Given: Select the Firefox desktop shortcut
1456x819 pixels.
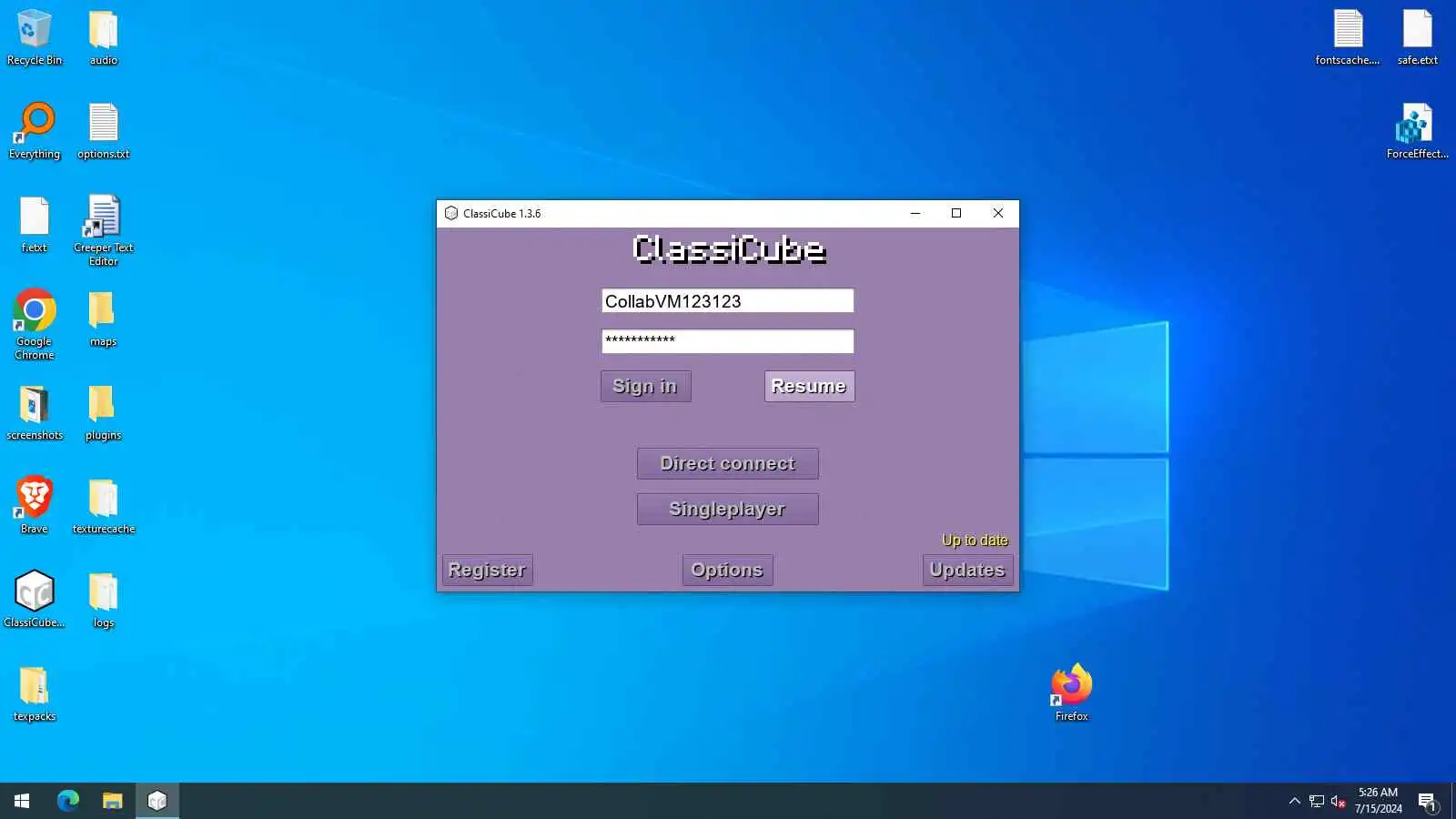Looking at the screenshot, I should 1071,693.
